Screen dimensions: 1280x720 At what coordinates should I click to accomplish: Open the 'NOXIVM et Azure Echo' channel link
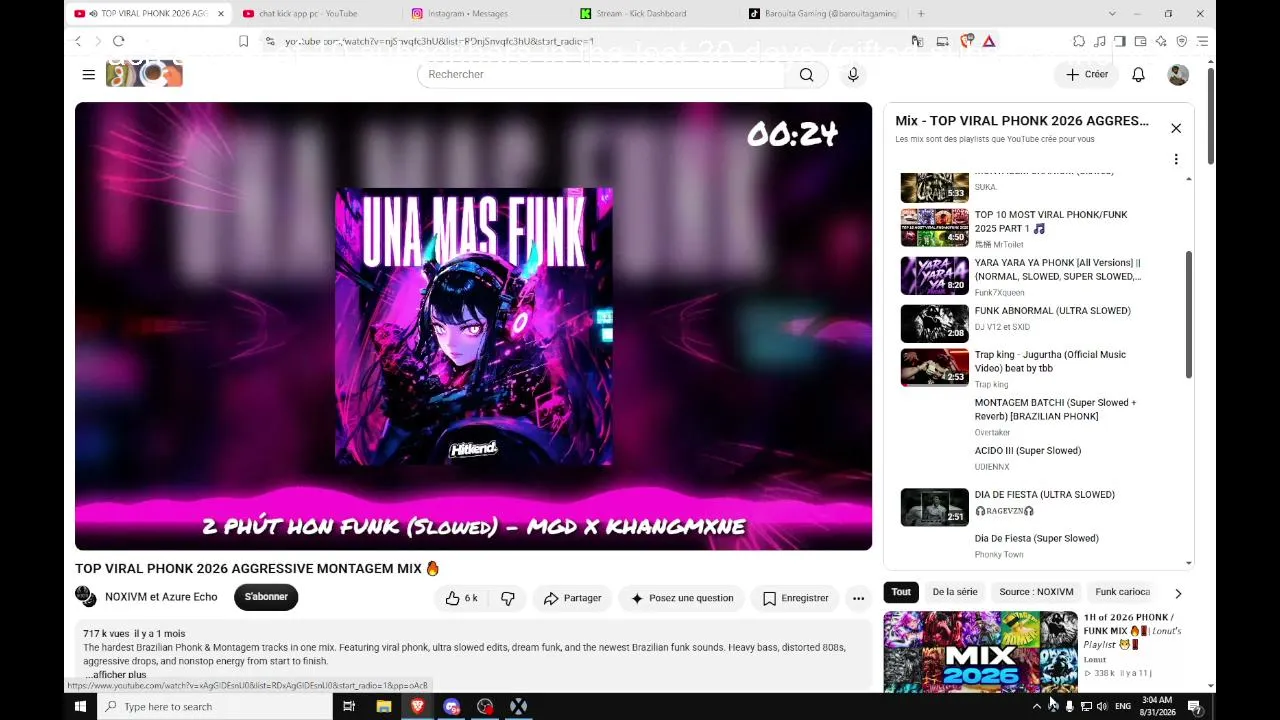(161, 597)
